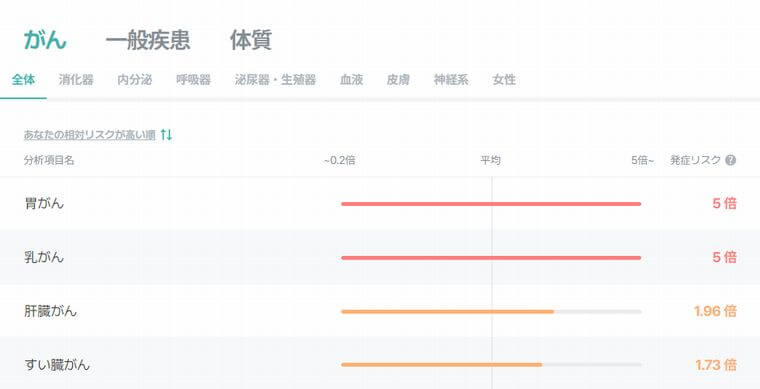Select the 消化器 category tab

coord(76,79)
